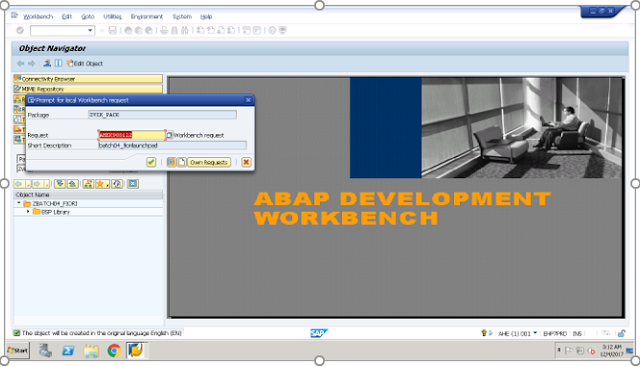Image resolution: width=640 pixels, height=367 pixels.
Task: Open the Windows Start button
Action: click(x=18, y=350)
